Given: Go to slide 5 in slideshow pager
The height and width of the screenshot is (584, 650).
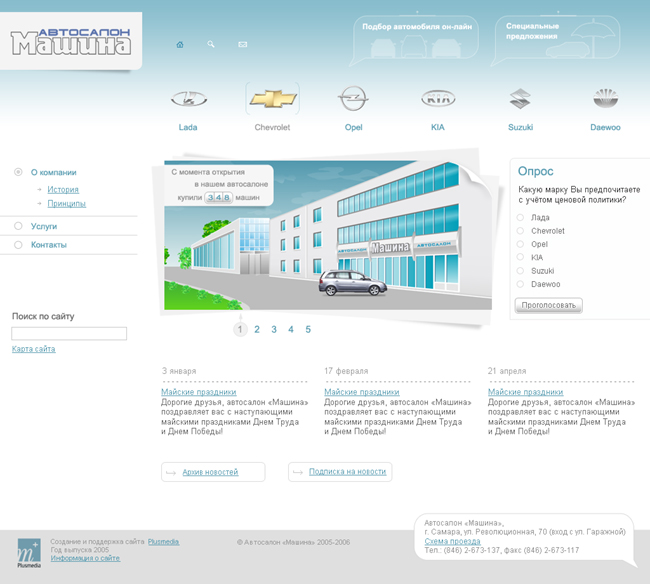Looking at the screenshot, I should click(x=308, y=330).
